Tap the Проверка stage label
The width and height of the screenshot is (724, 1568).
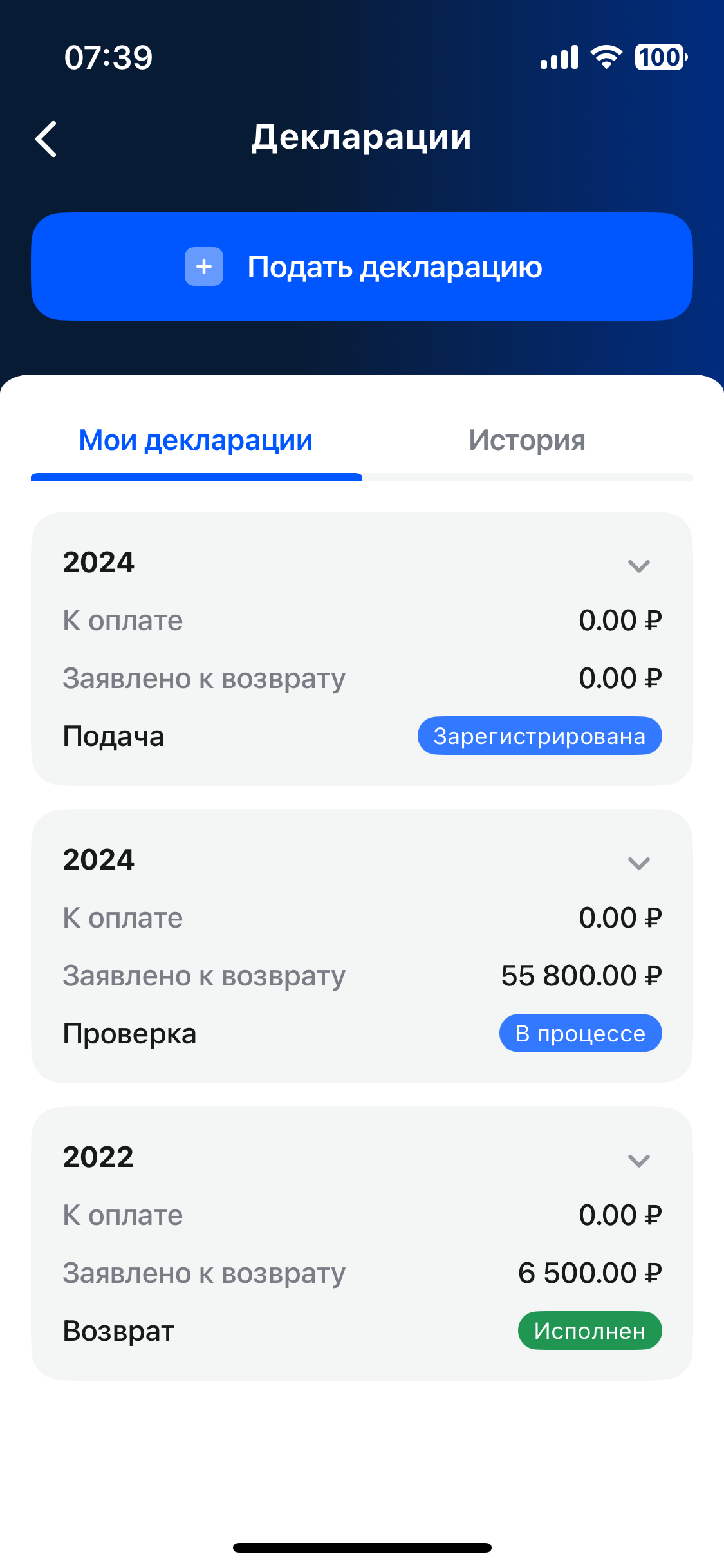click(129, 1034)
